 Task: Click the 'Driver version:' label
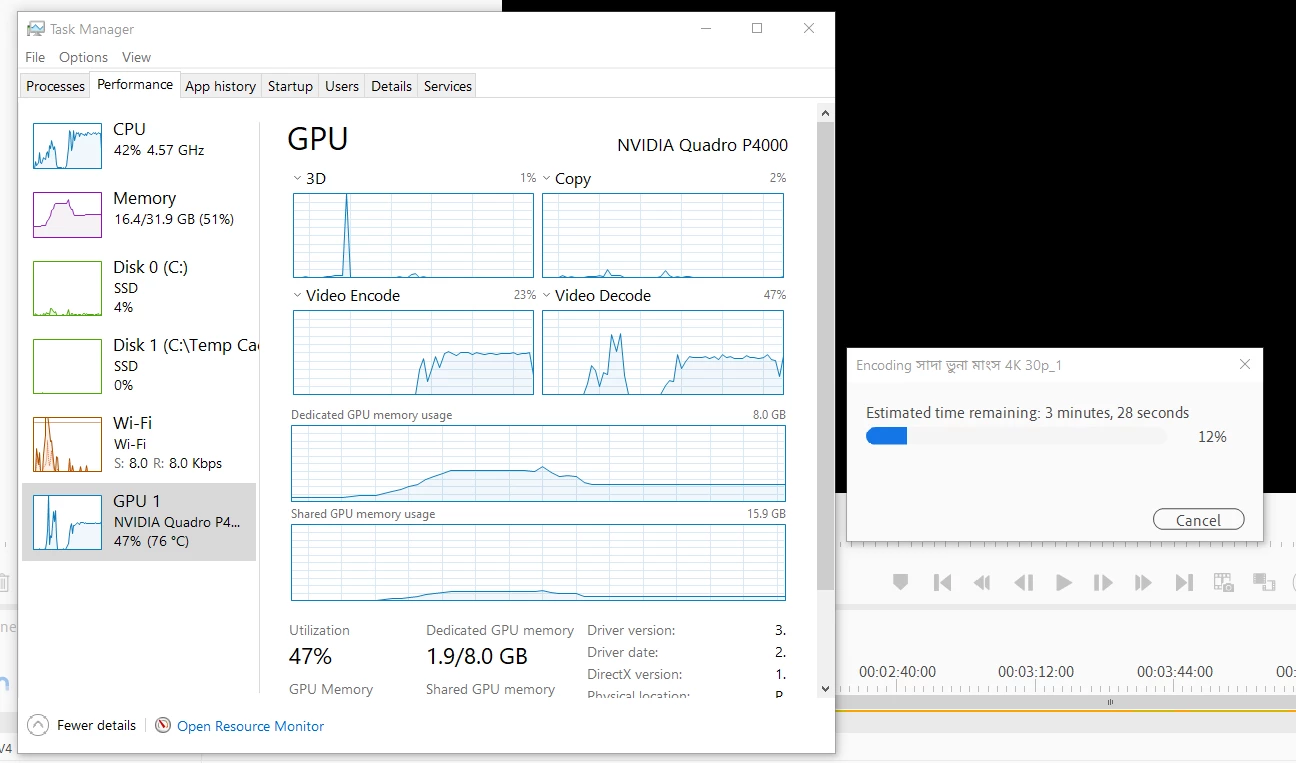pyautogui.click(x=631, y=630)
